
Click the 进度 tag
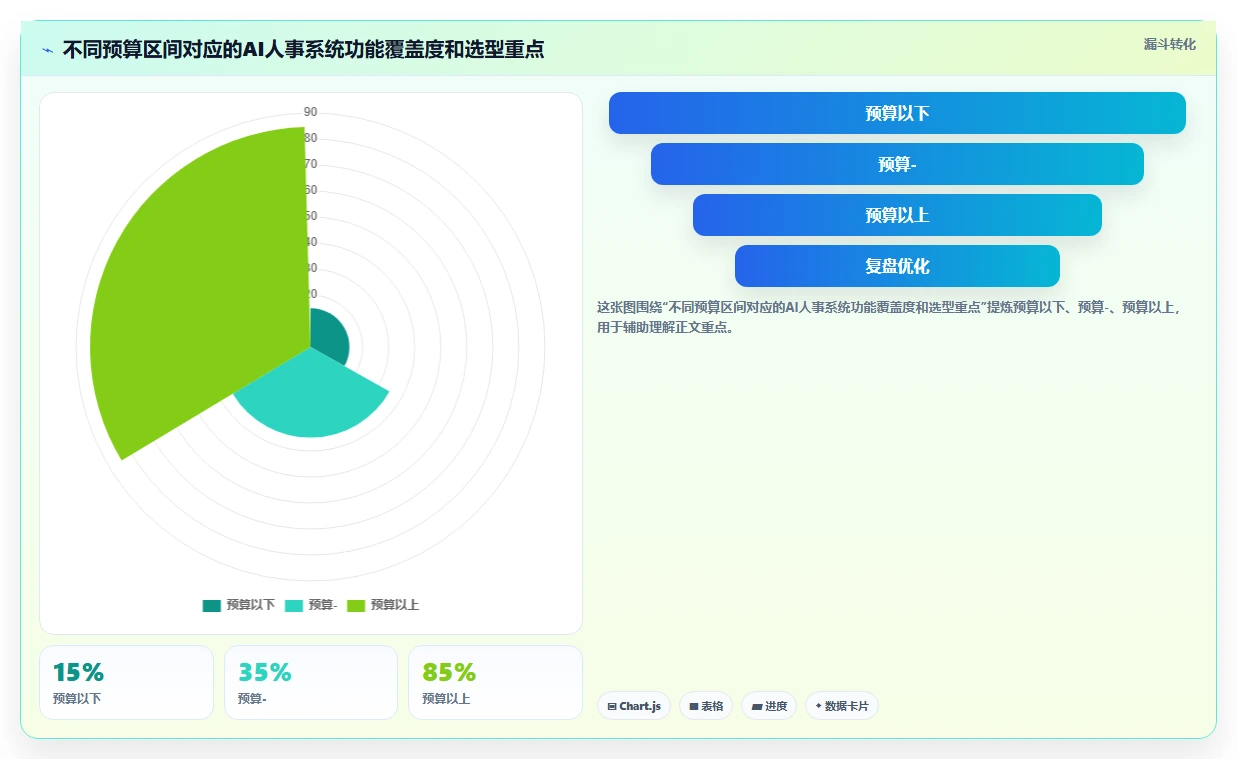tap(769, 706)
